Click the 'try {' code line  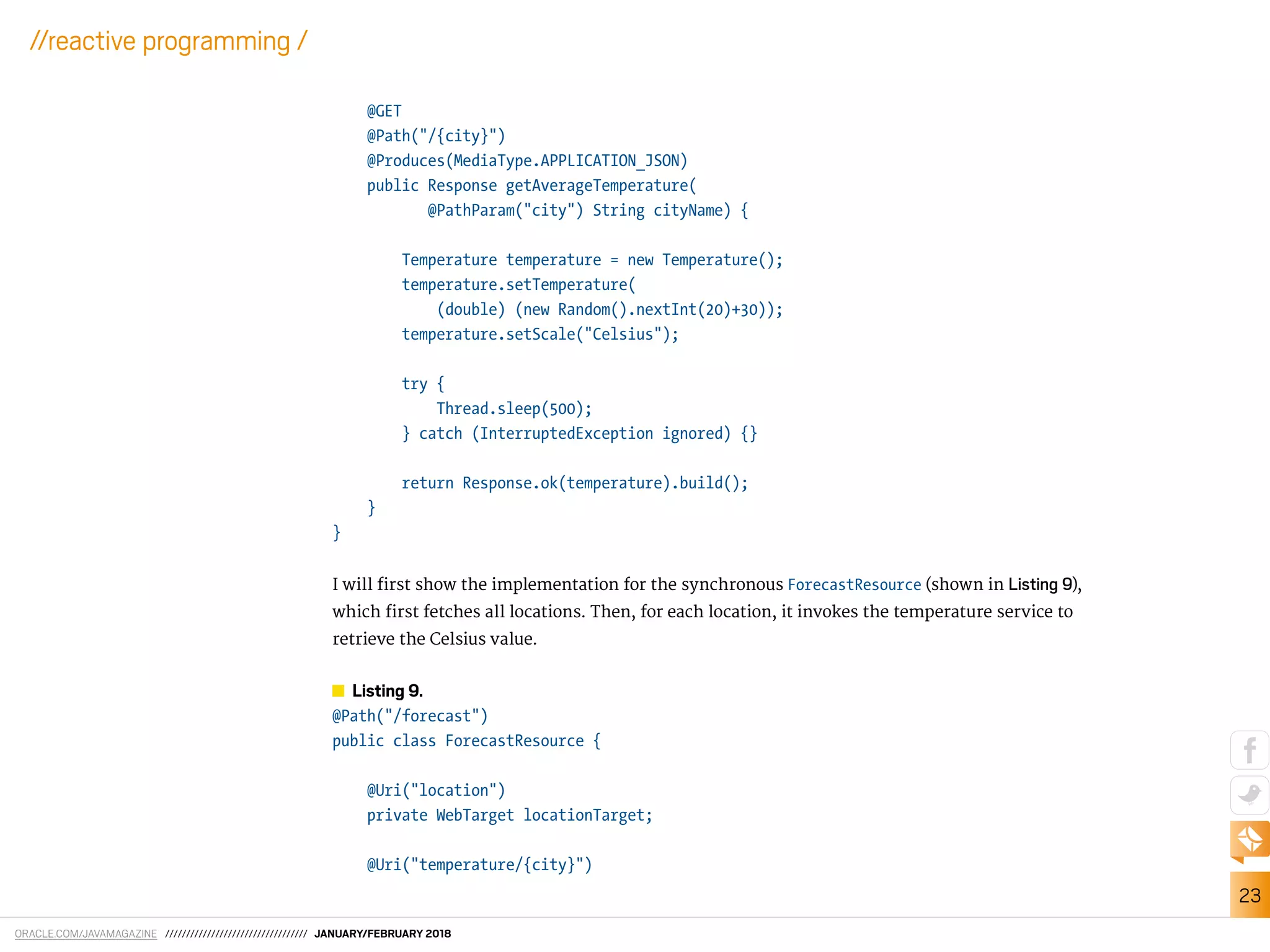tap(423, 384)
